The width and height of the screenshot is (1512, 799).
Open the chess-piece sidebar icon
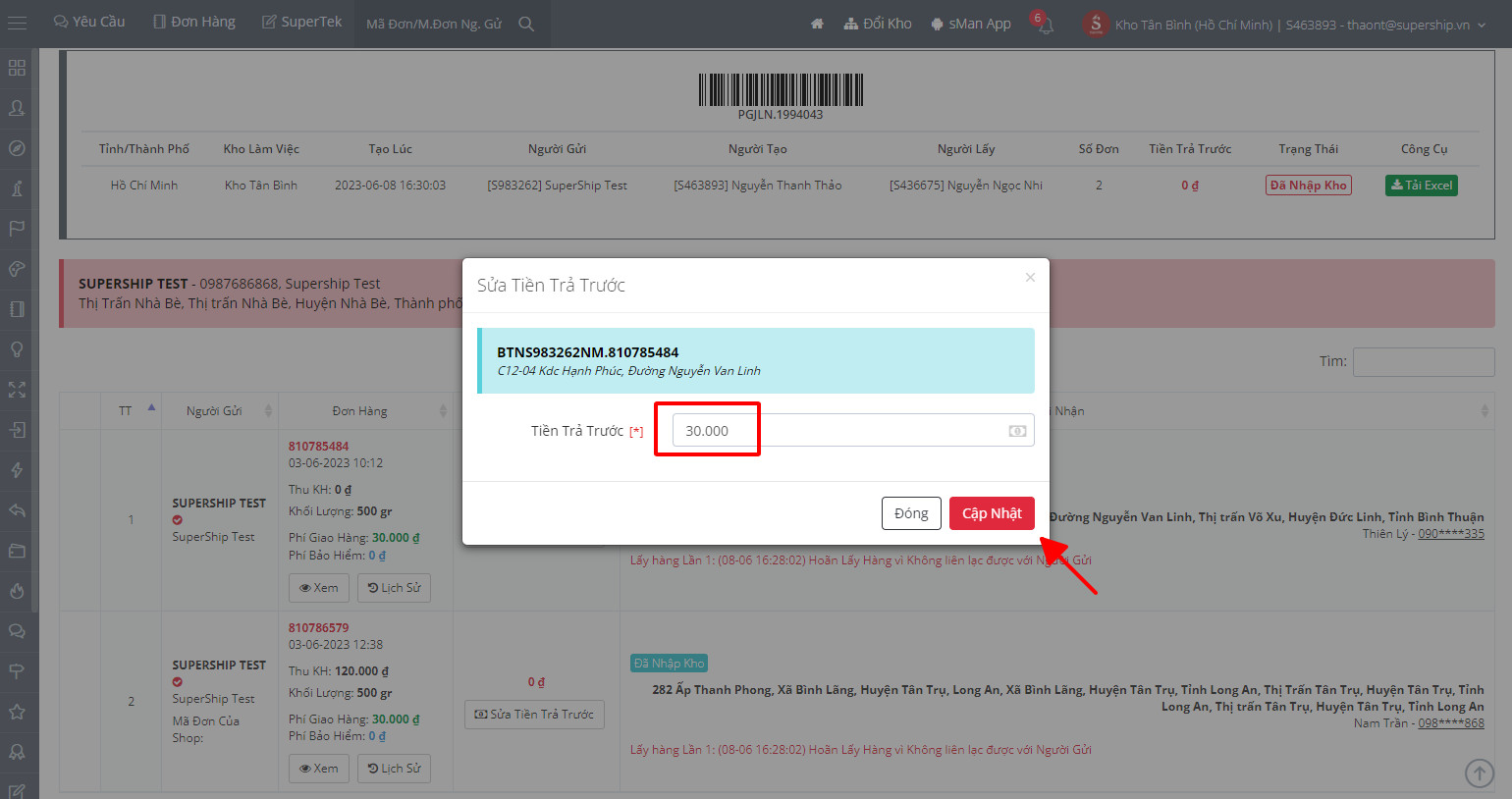(17, 188)
